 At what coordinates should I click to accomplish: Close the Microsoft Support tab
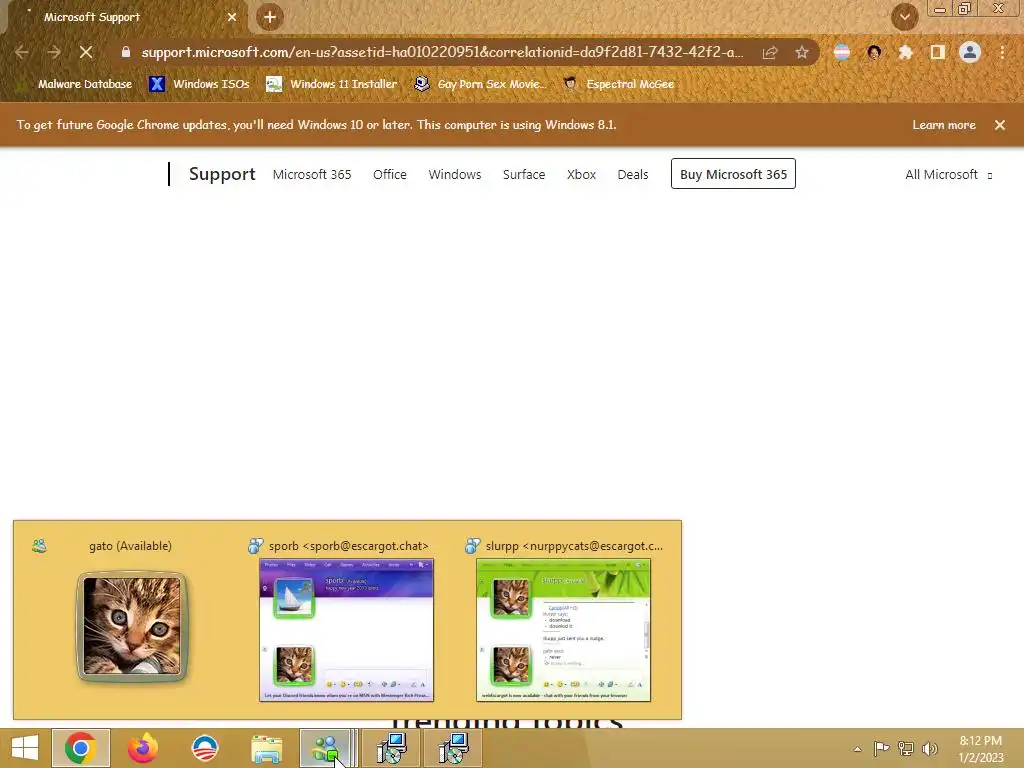[x=232, y=18]
